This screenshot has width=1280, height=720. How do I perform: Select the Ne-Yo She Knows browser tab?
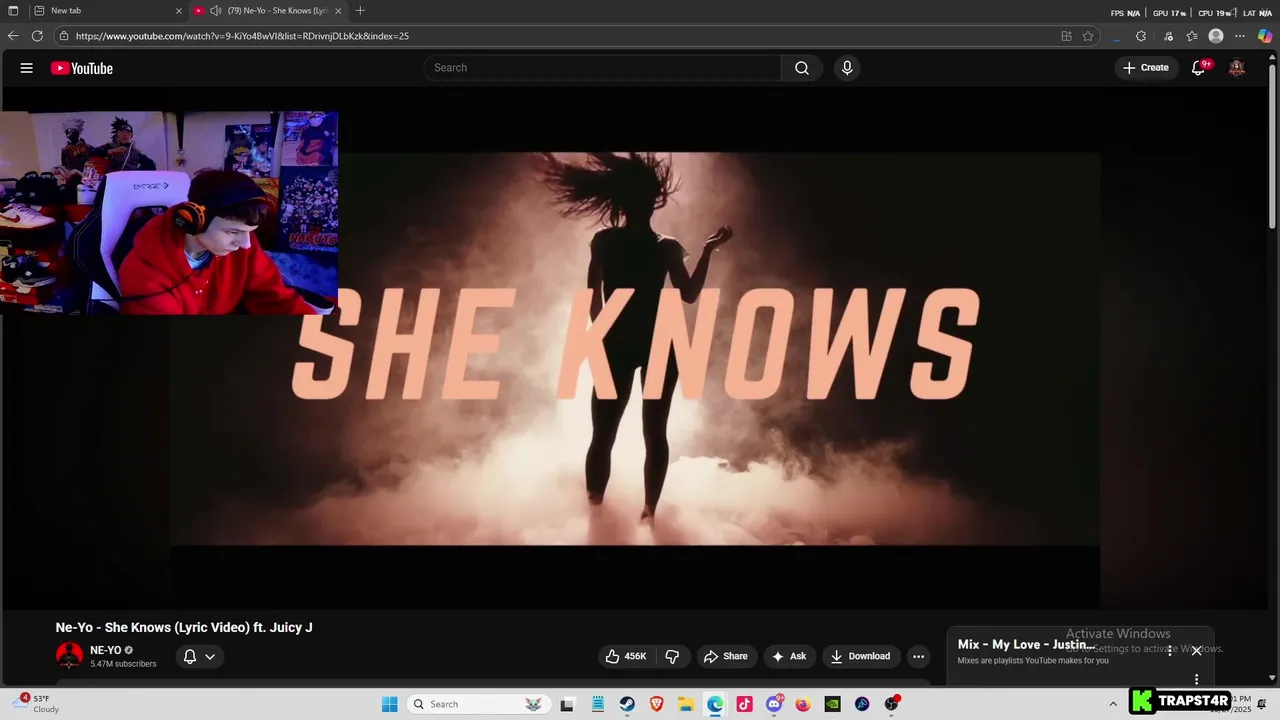tap(268, 11)
